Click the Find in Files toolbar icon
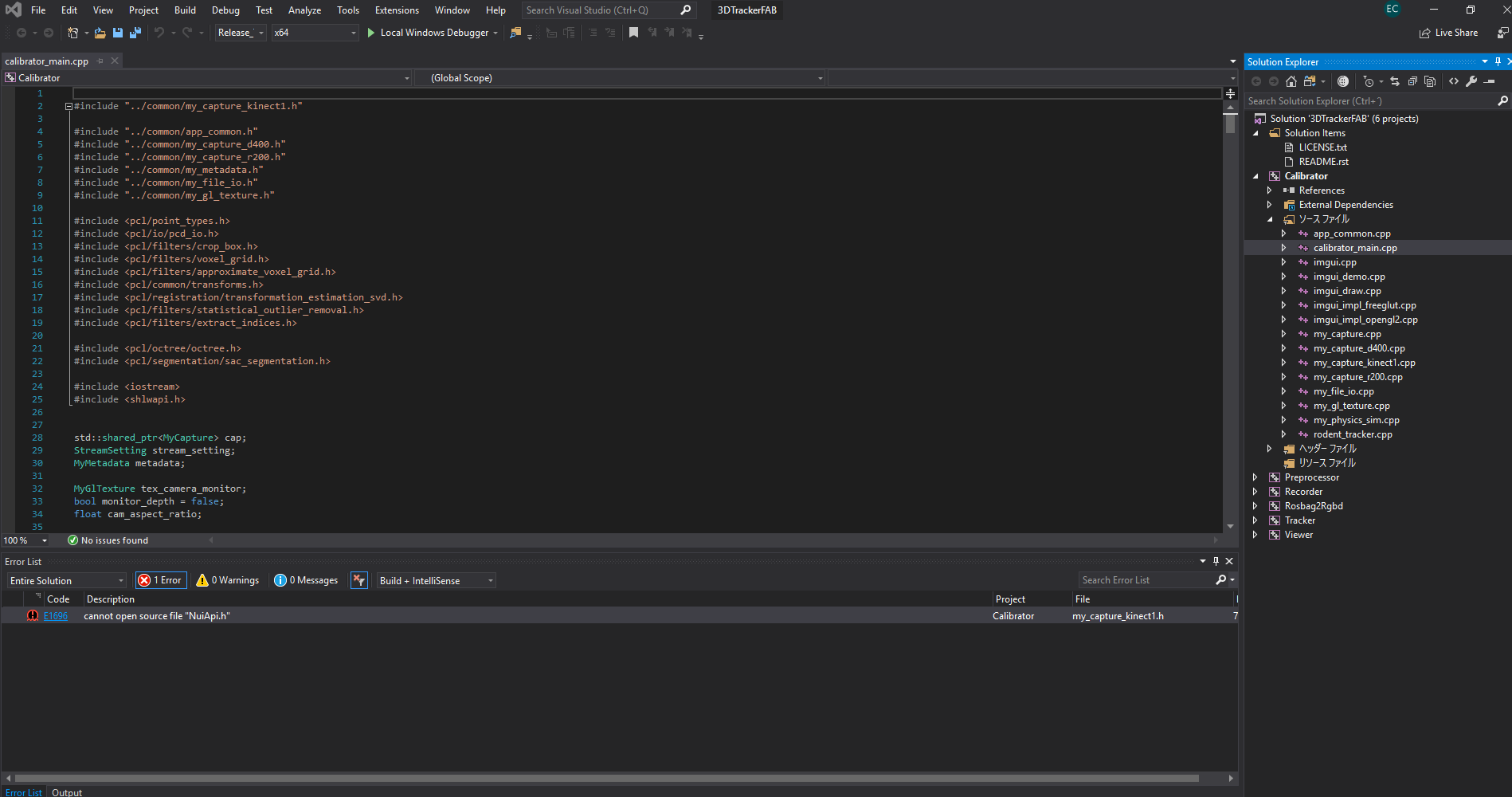The width and height of the screenshot is (1512, 797). (x=516, y=33)
